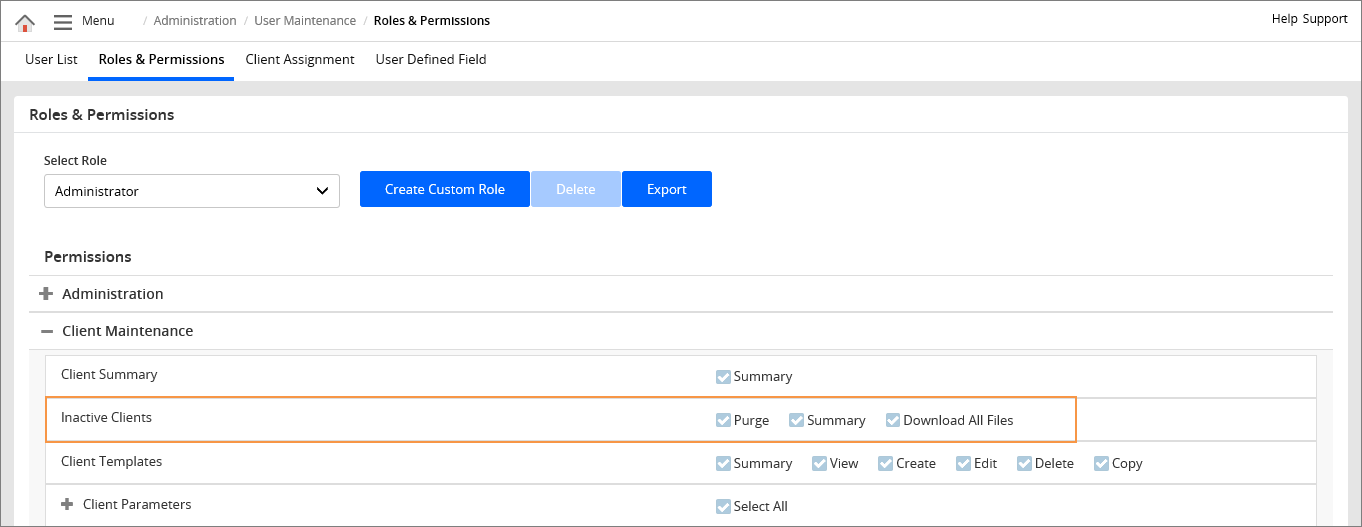
Task: Click the Create Custom Role button
Action: pyautogui.click(x=444, y=189)
